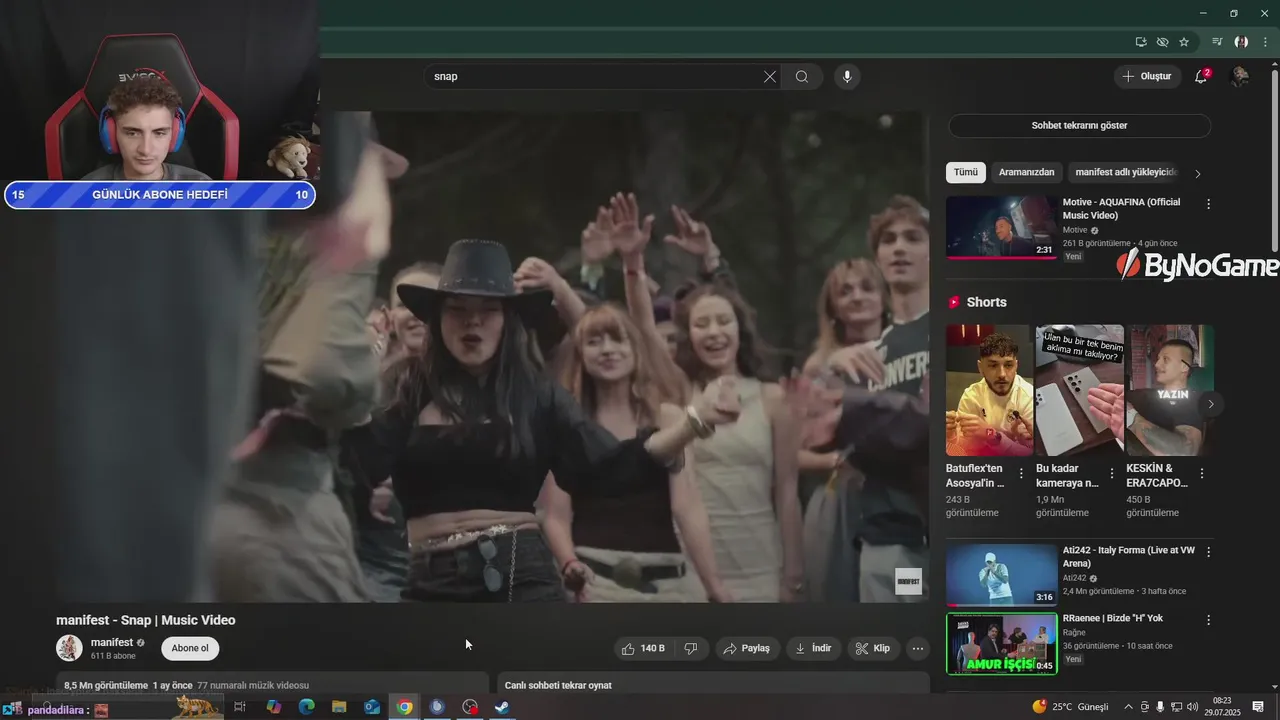
Task: Click the volume speaker tray icon
Action: pos(1192,707)
